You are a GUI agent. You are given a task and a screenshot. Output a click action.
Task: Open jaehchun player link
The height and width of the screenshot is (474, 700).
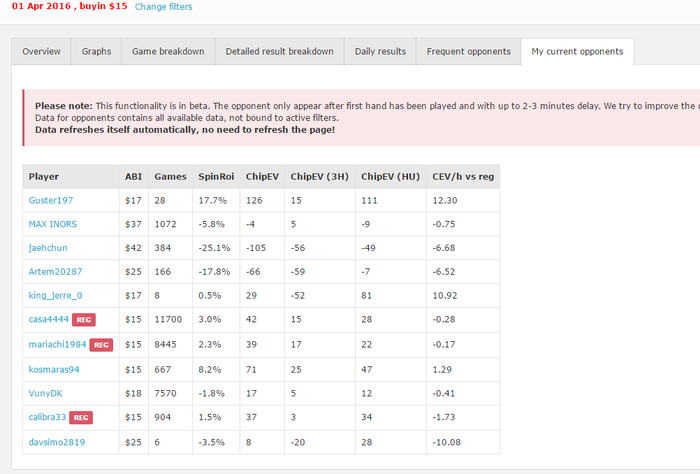coord(48,248)
